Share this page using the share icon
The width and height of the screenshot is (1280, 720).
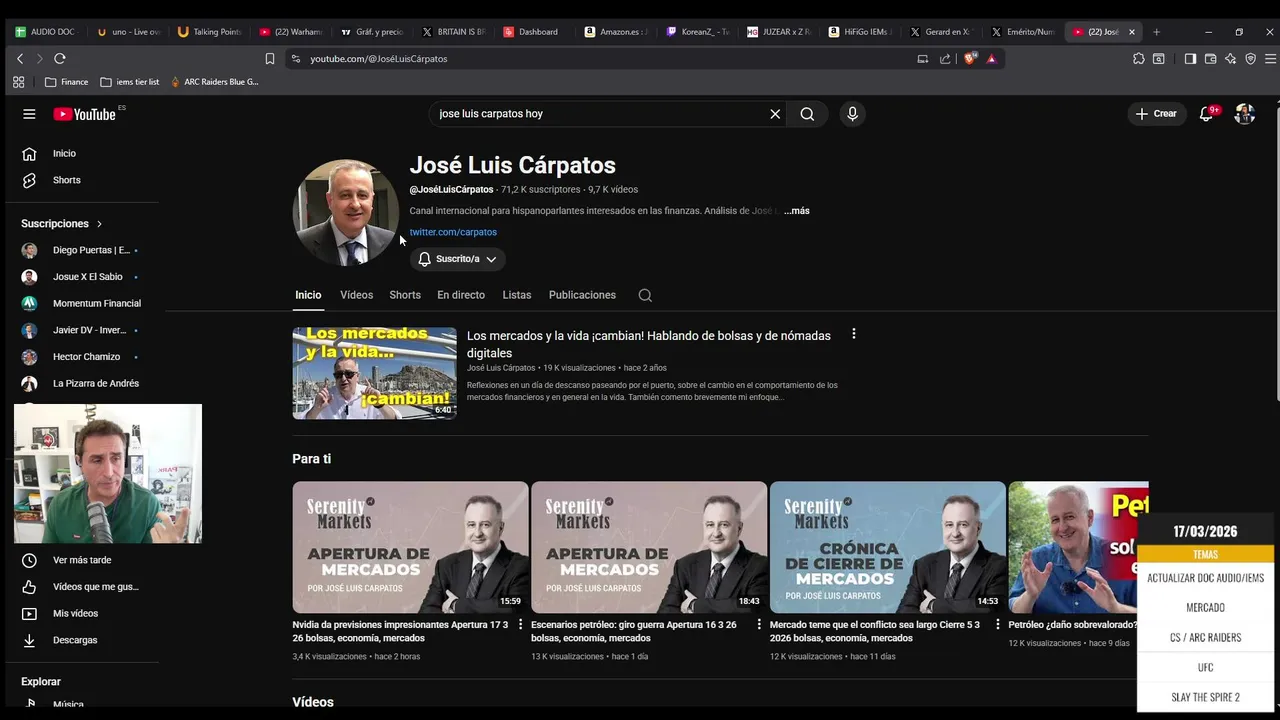coord(945,59)
